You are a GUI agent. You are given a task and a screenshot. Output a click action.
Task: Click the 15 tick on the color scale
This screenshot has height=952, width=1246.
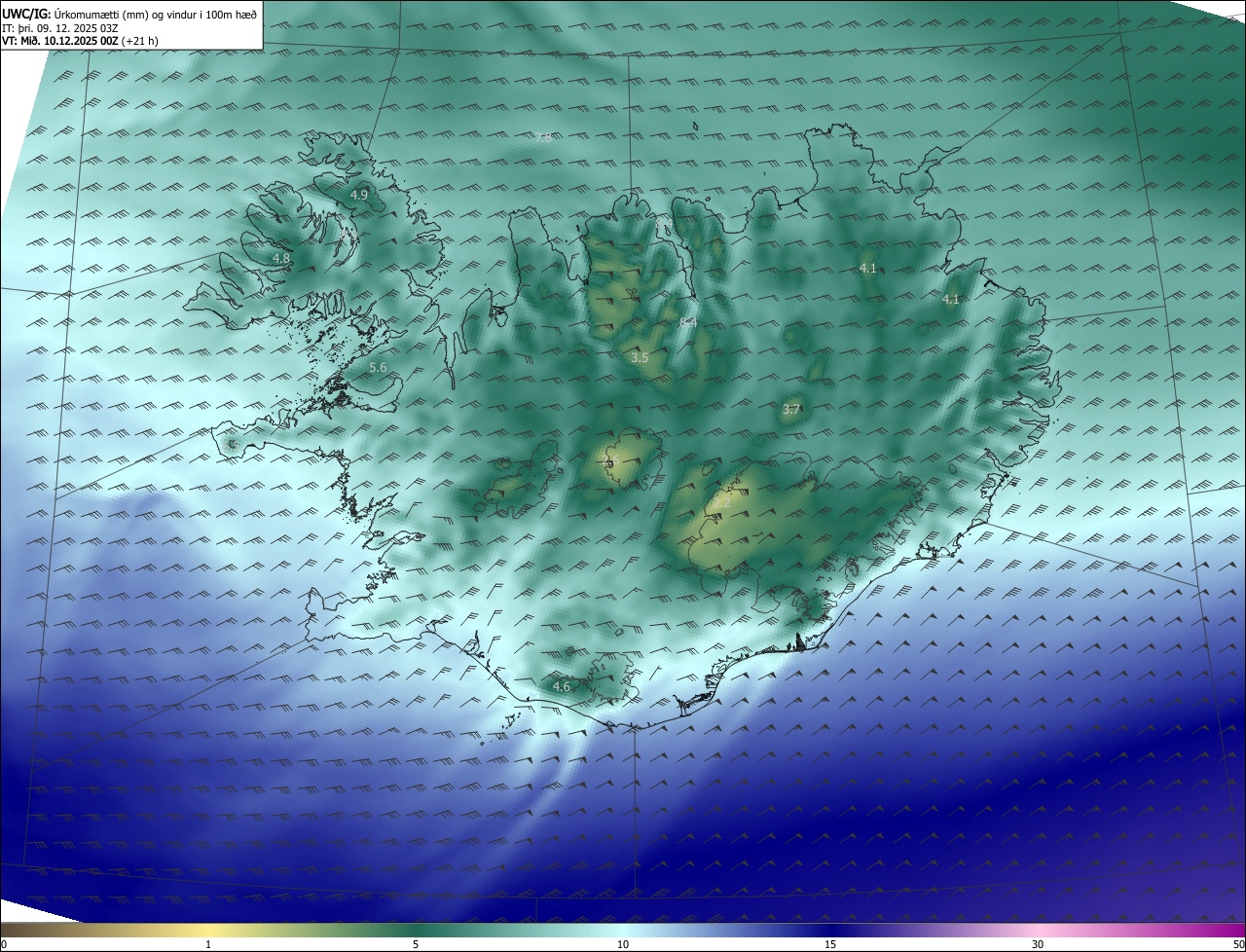(x=830, y=944)
